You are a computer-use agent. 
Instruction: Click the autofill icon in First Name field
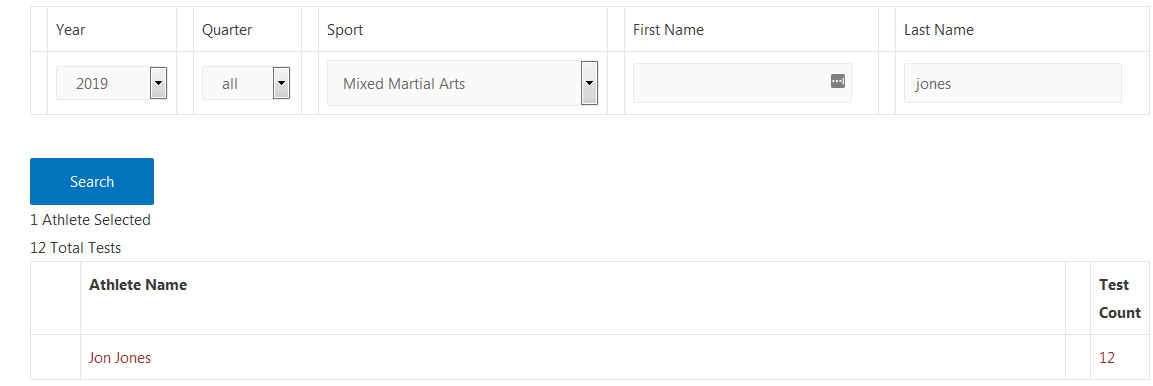[x=838, y=81]
